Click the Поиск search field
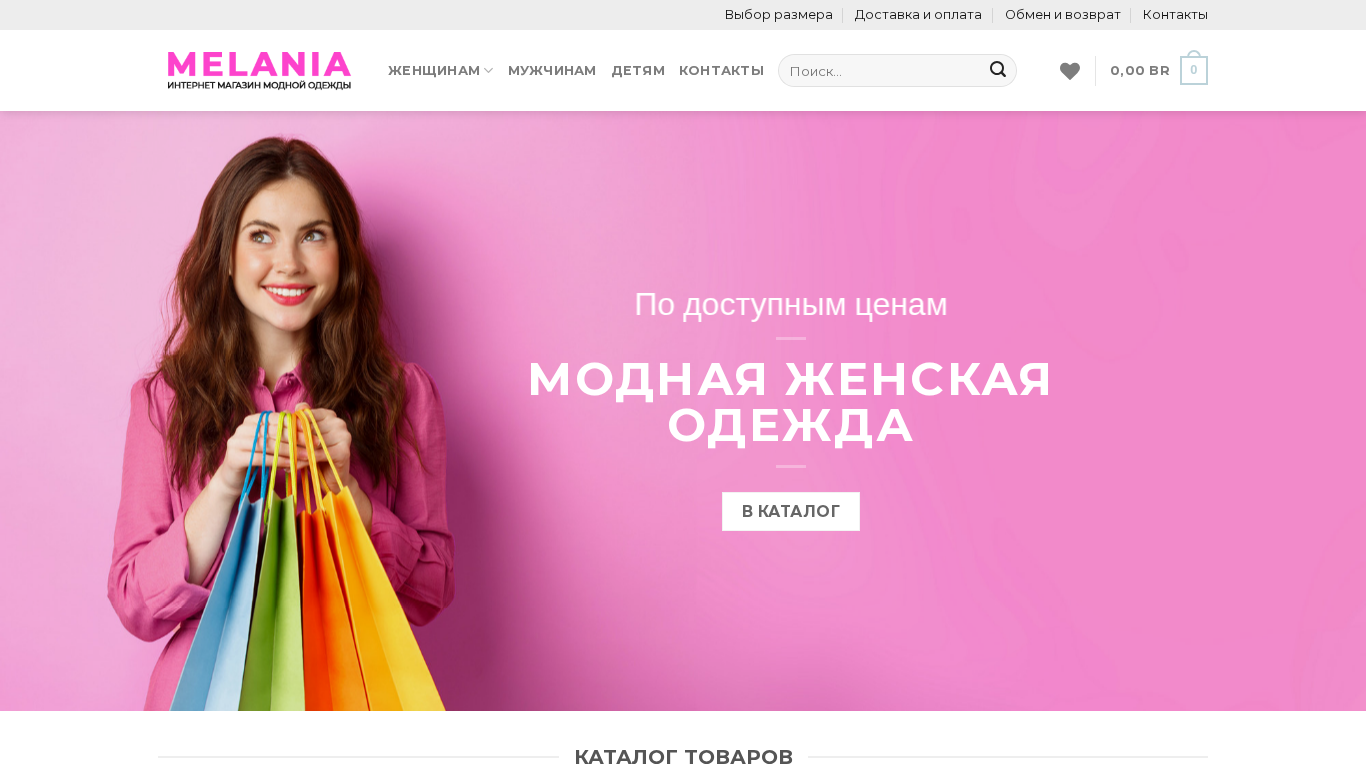This screenshot has height=768, width=1366. tap(883, 70)
